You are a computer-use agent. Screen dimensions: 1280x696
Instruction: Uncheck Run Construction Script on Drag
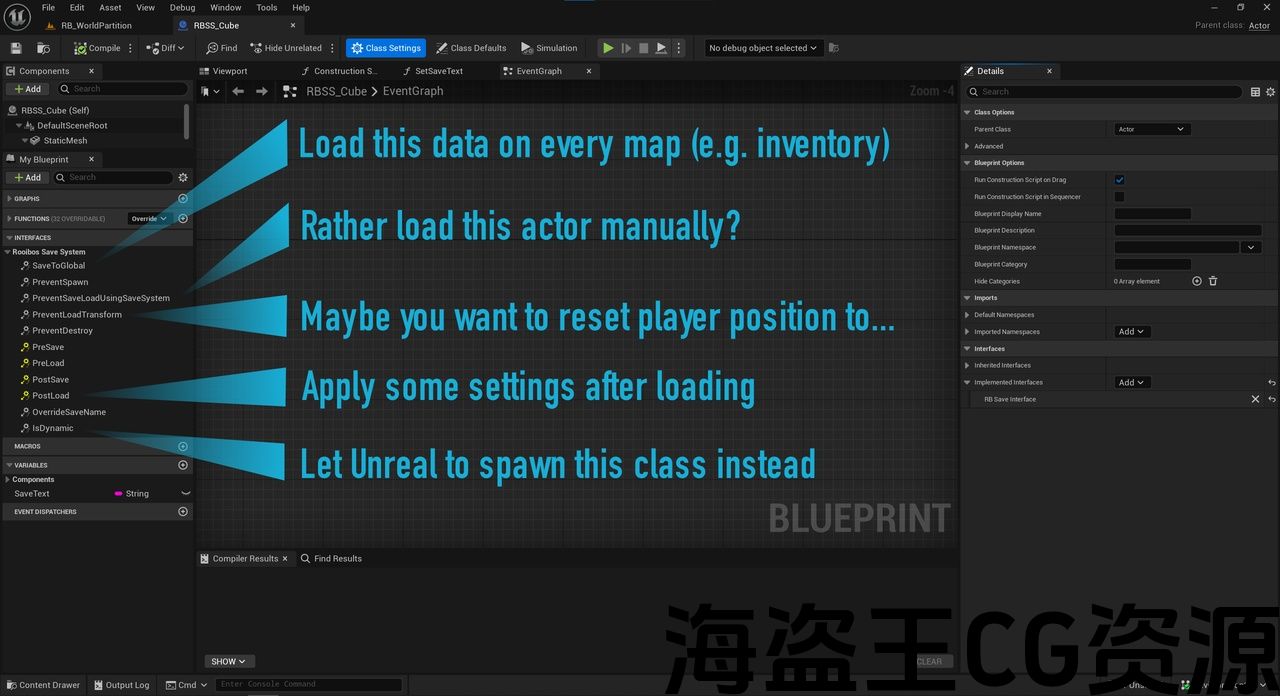tap(1119, 180)
